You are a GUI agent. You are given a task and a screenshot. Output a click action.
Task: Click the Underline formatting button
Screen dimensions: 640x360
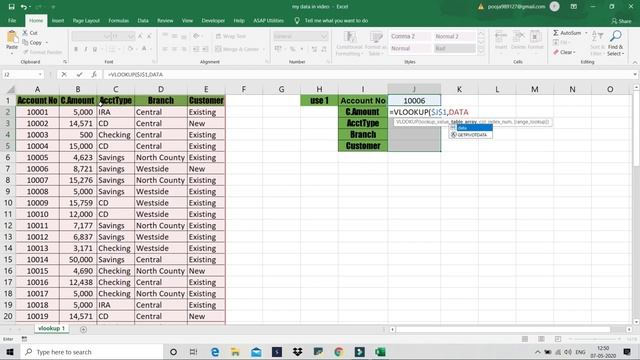pyautogui.click(x=95, y=49)
